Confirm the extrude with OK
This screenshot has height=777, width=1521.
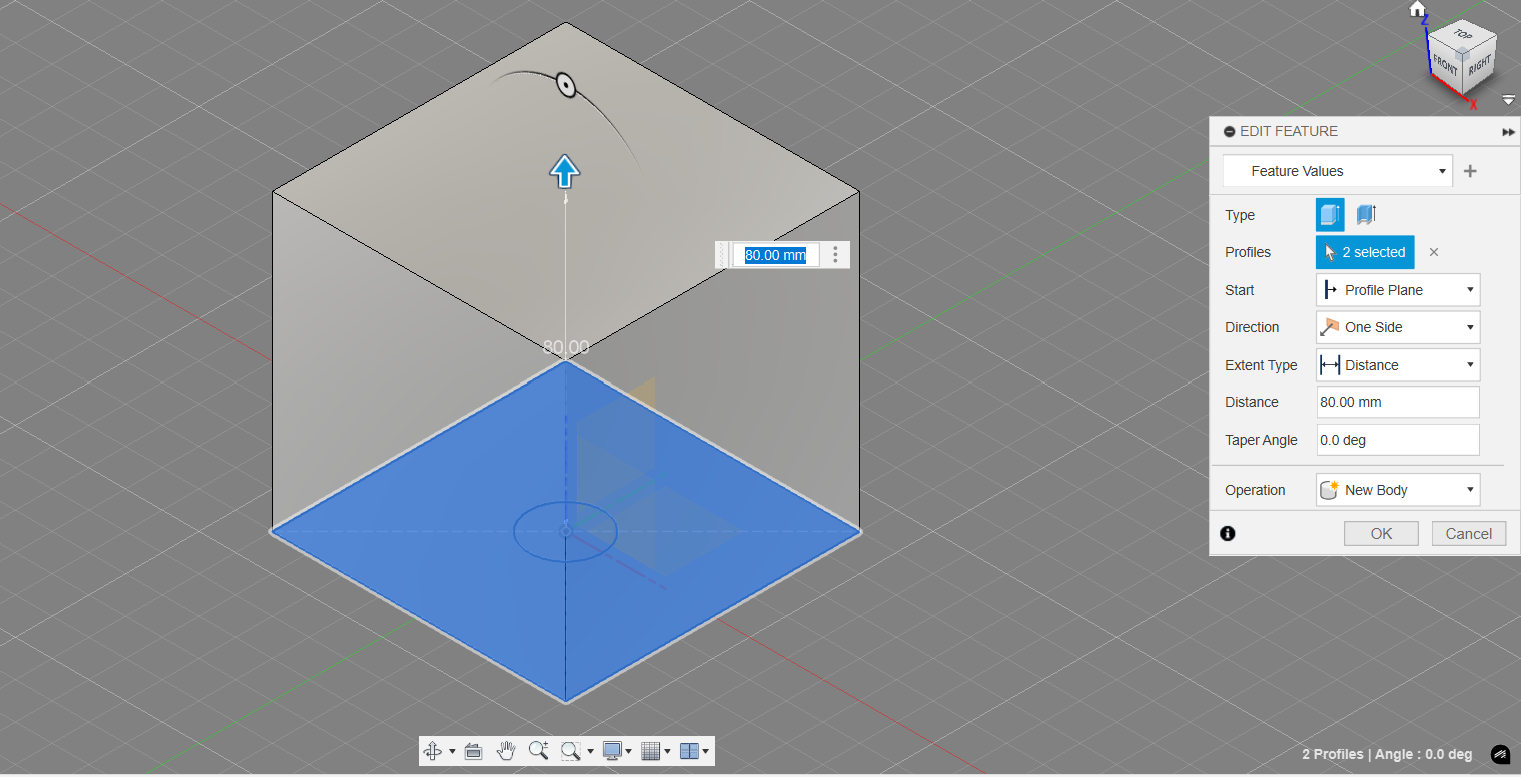click(1381, 534)
